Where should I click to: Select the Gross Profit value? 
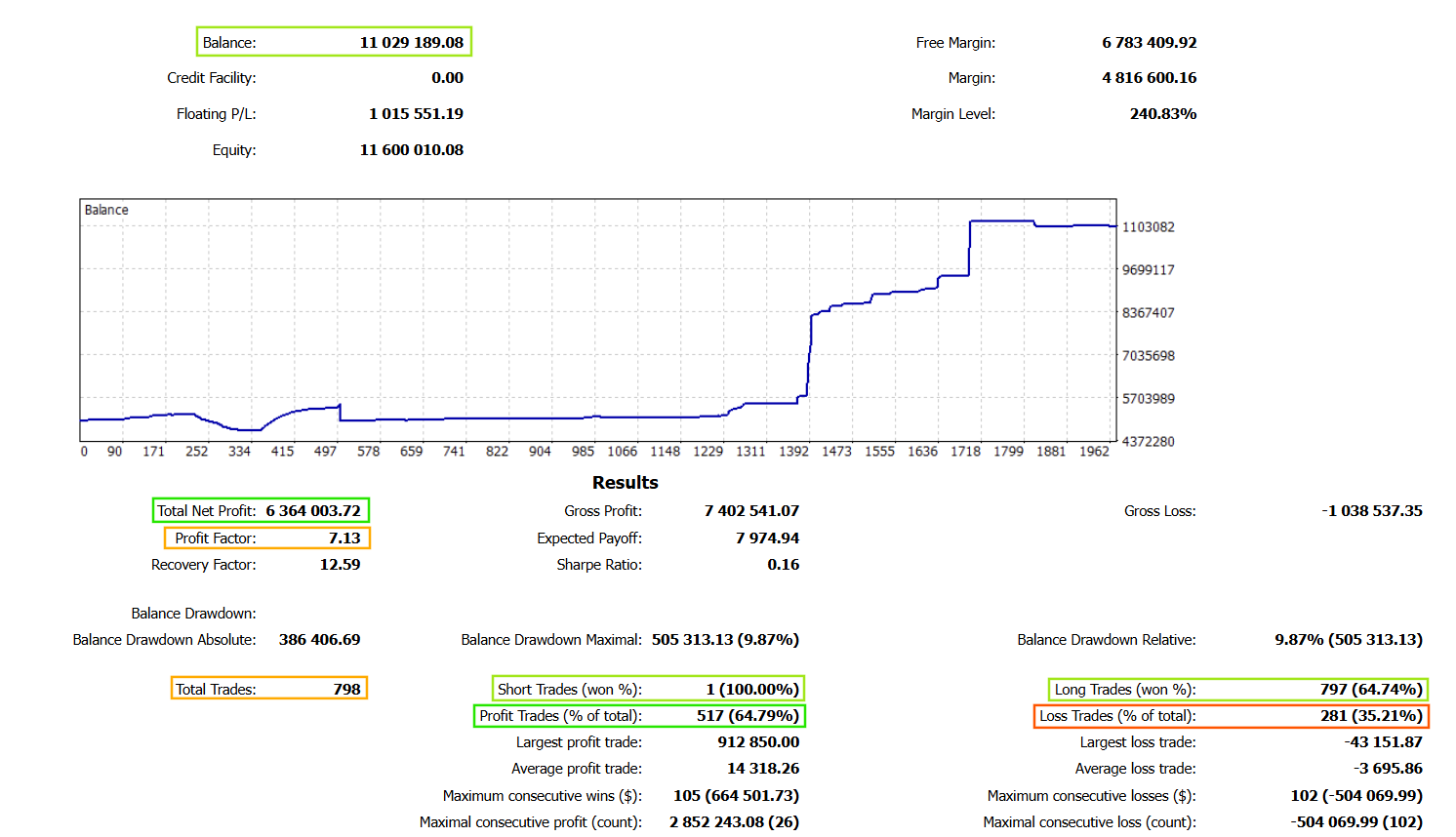(751, 510)
